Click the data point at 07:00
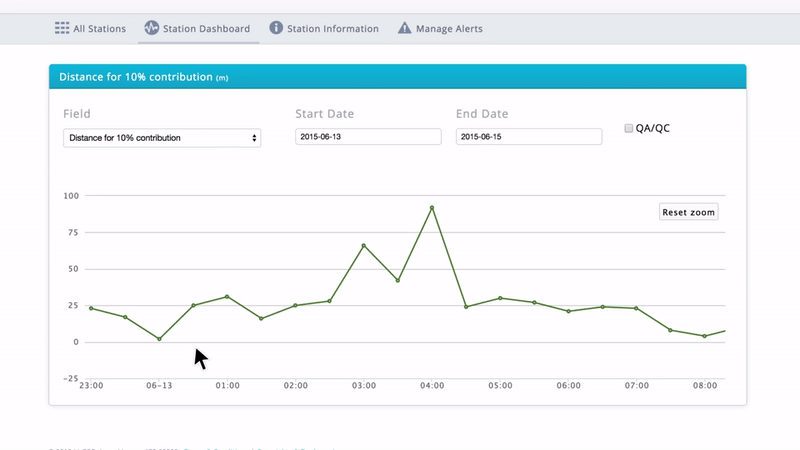 tap(636, 308)
